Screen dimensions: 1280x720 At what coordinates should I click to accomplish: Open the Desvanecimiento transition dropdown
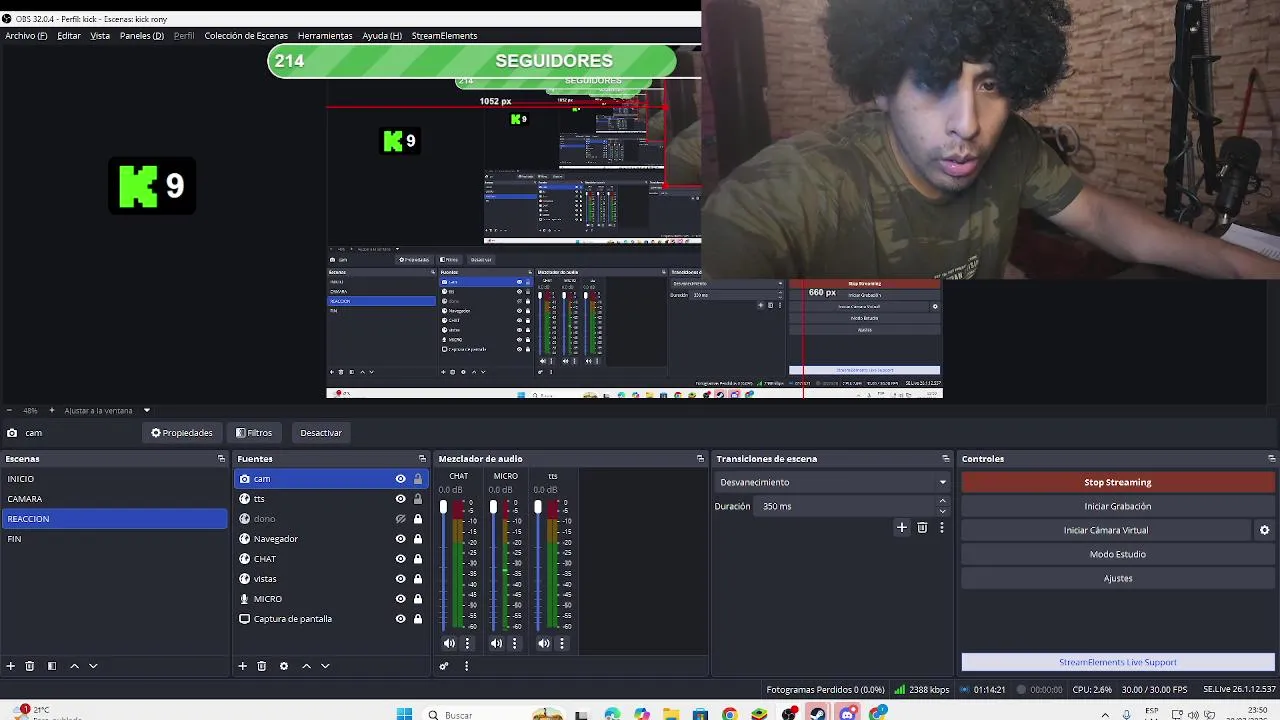point(832,482)
